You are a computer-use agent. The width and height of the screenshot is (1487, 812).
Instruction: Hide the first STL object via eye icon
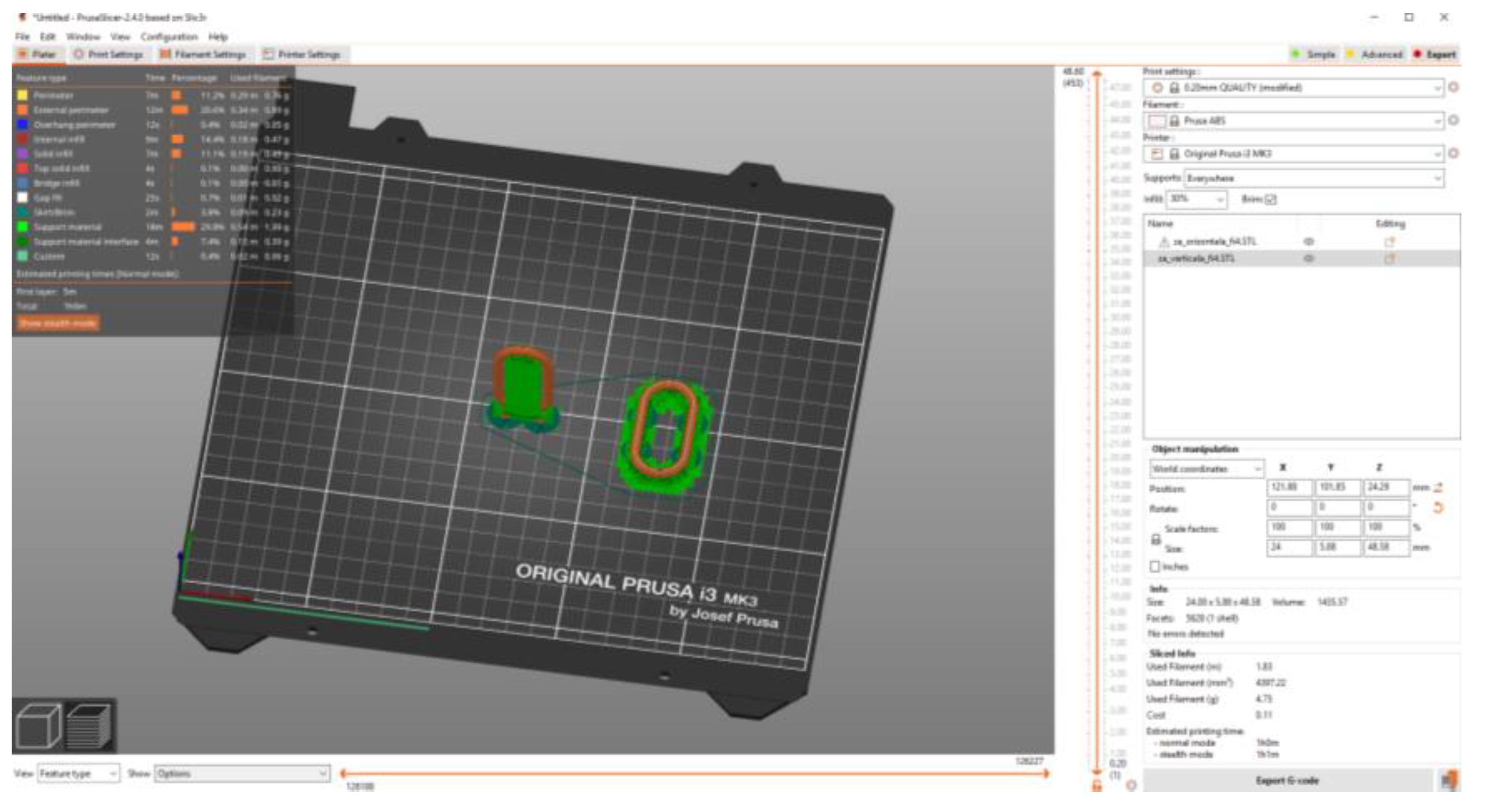coord(1309,241)
